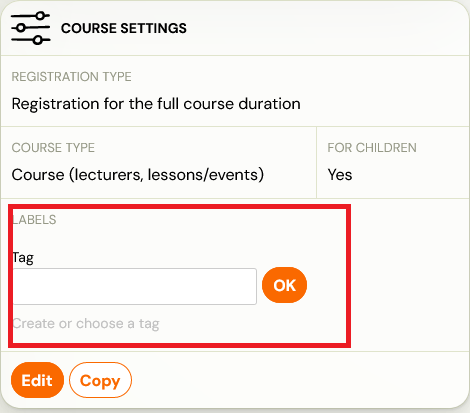Image resolution: width=470 pixels, height=413 pixels.
Task: Click the middle slider knob of settings icon
Action: (x=21, y=28)
